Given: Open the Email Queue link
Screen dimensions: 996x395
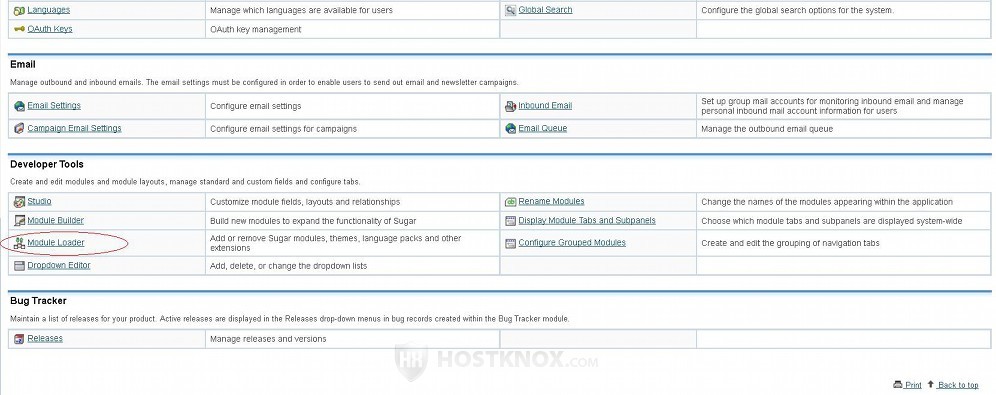Looking at the screenshot, I should click(542, 128).
